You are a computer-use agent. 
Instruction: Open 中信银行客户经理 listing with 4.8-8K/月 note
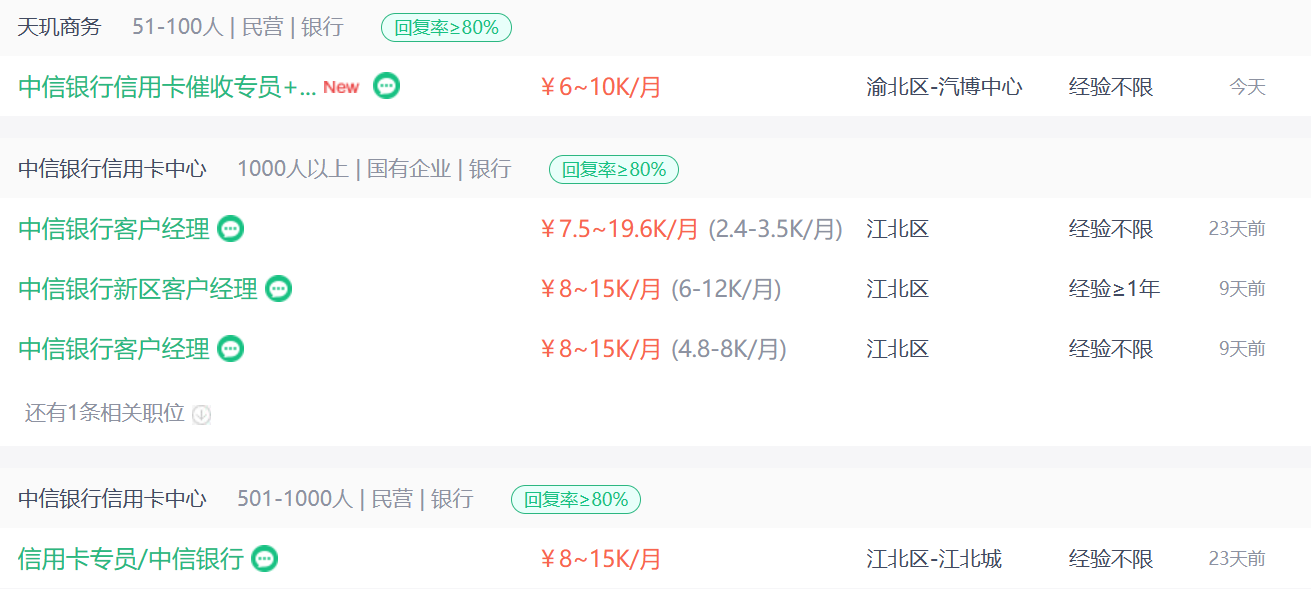click(114, 349)
